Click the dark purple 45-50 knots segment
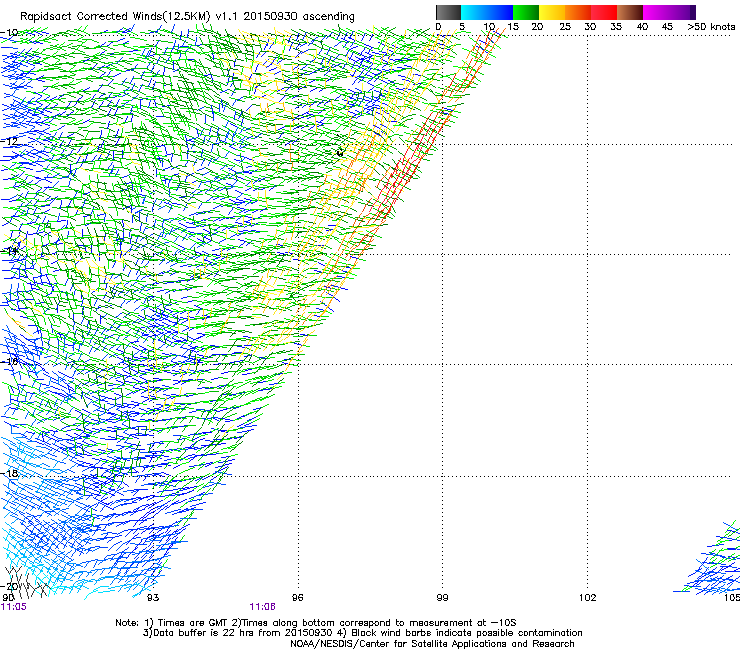 (682, 12)
